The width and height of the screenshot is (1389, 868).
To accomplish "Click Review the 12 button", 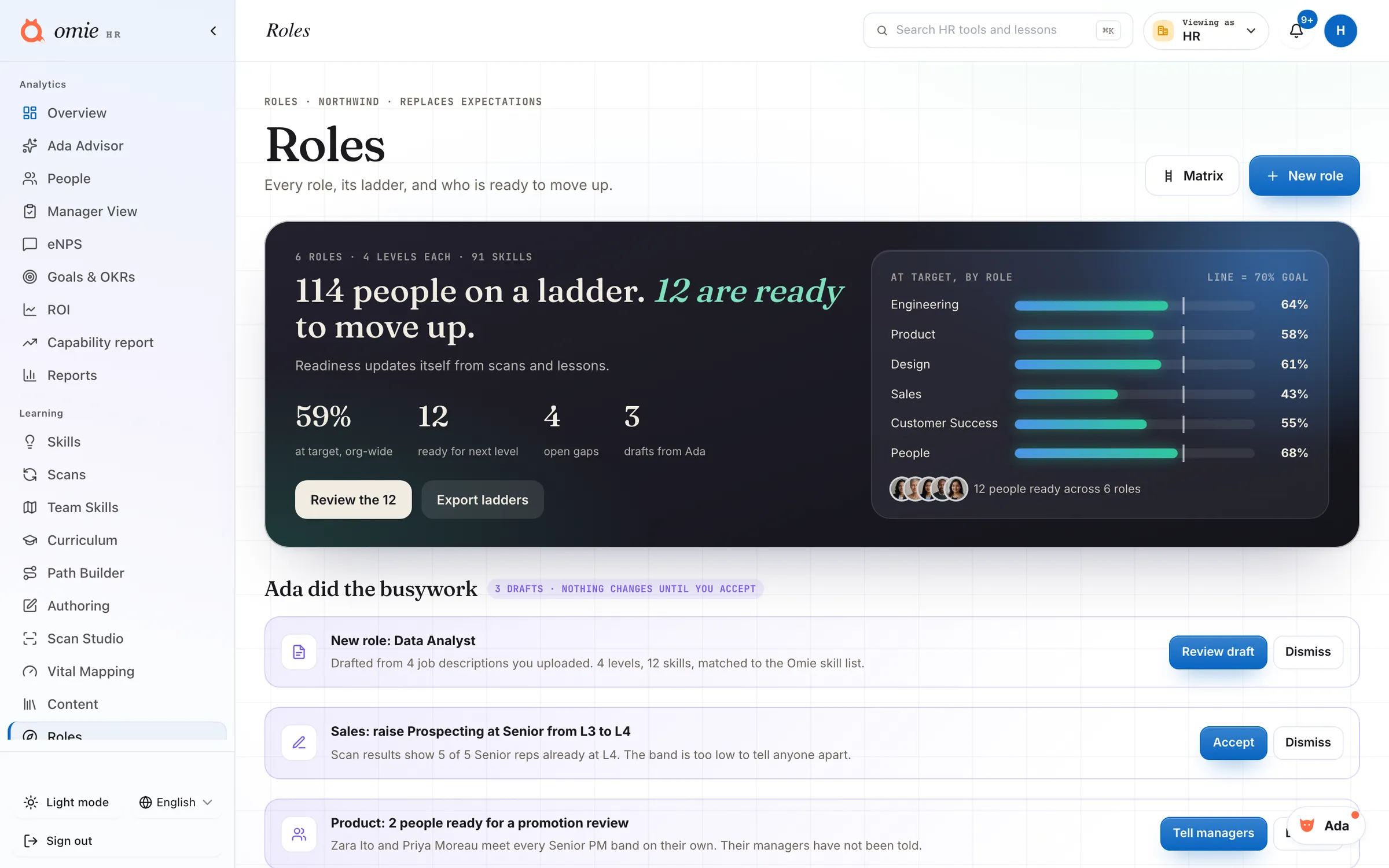I will pyautogui.click(x=353, y=499).
